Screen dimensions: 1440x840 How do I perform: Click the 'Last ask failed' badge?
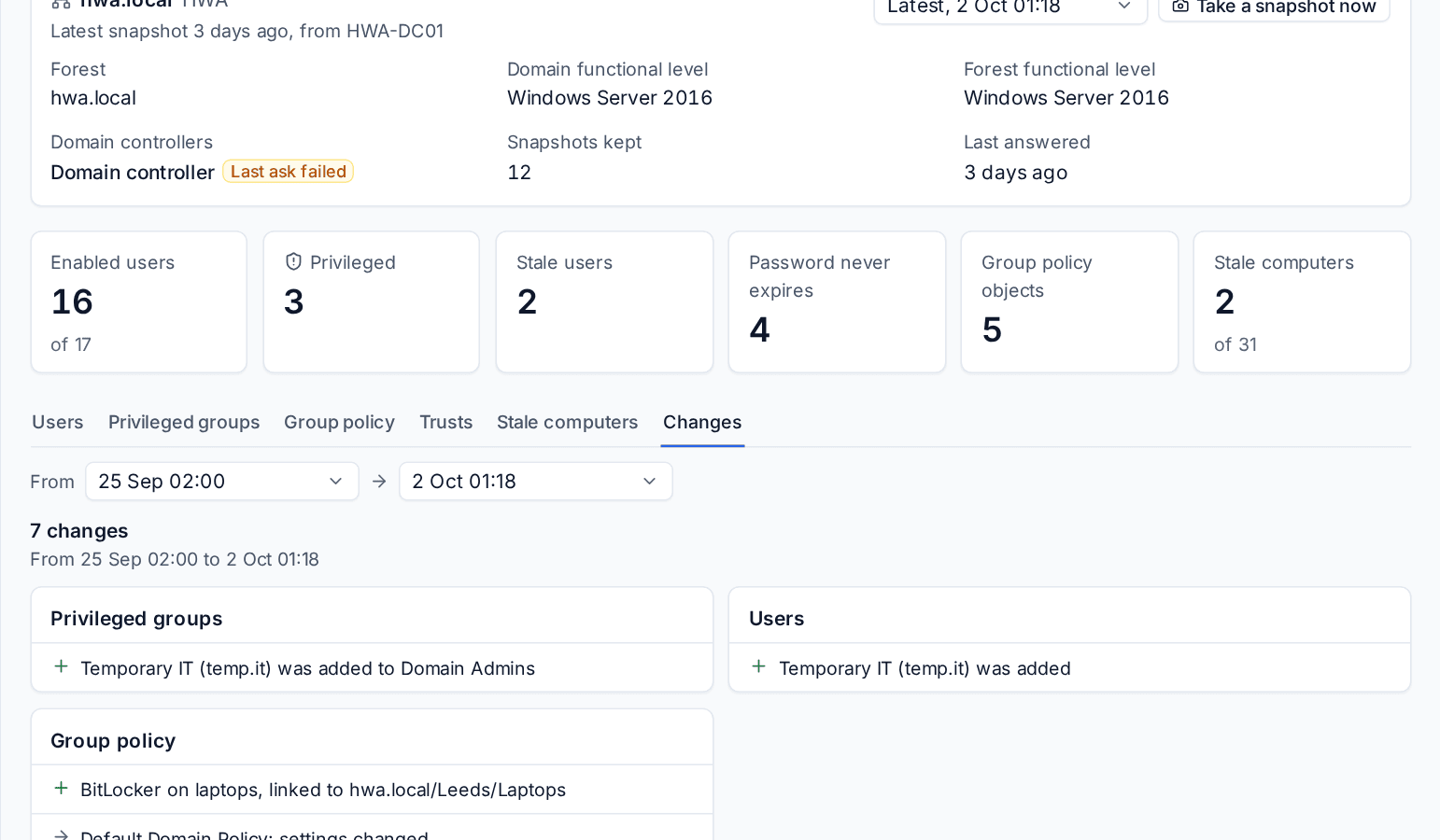point(289,172)
